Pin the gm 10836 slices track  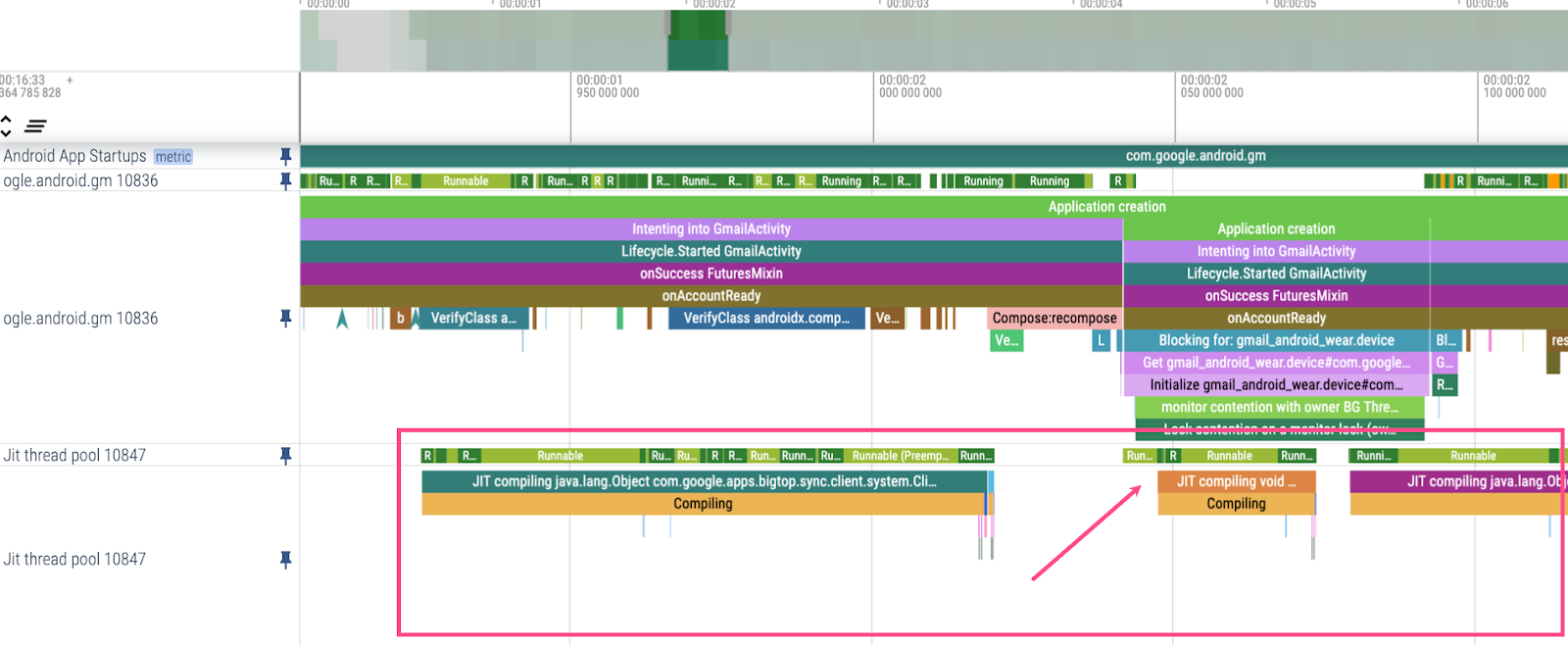click(285, 318)
